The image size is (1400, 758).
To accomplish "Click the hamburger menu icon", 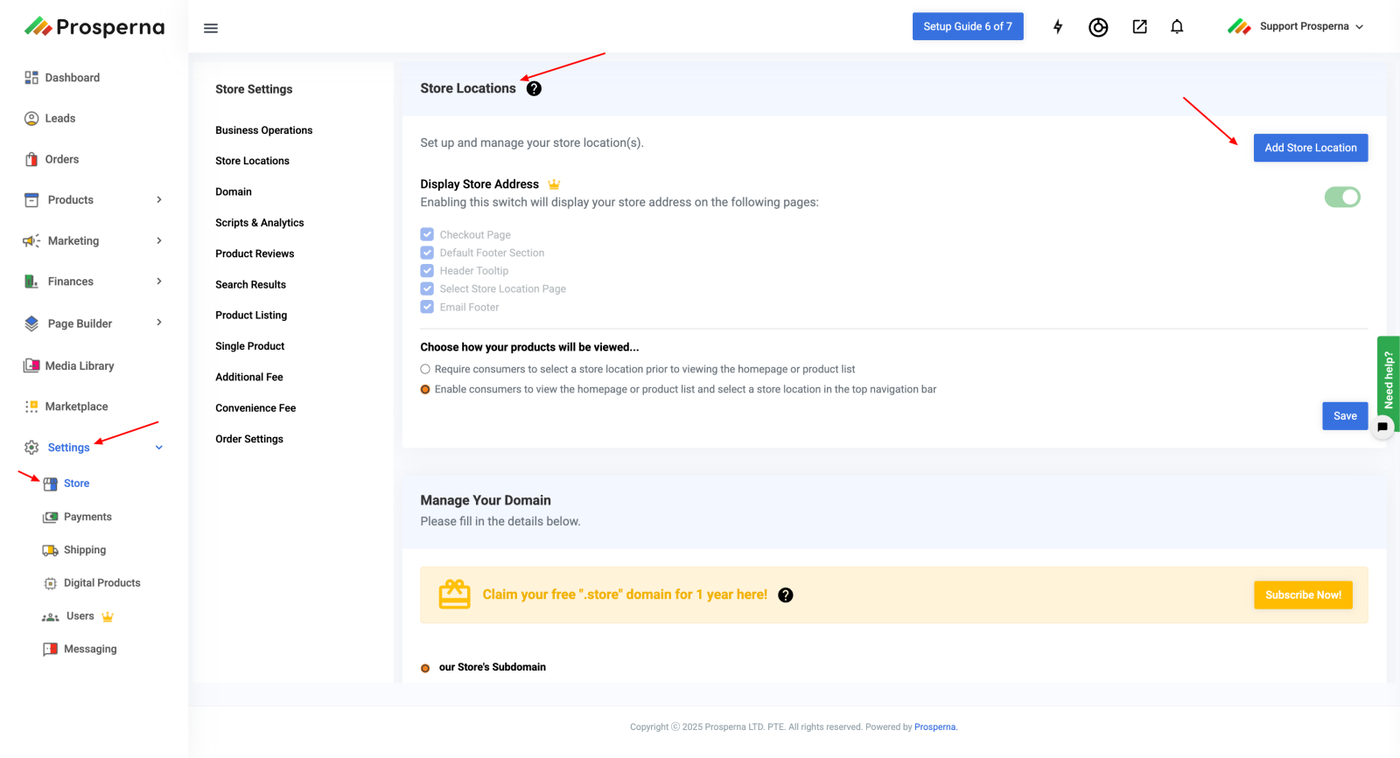I will tap(210, 28).
